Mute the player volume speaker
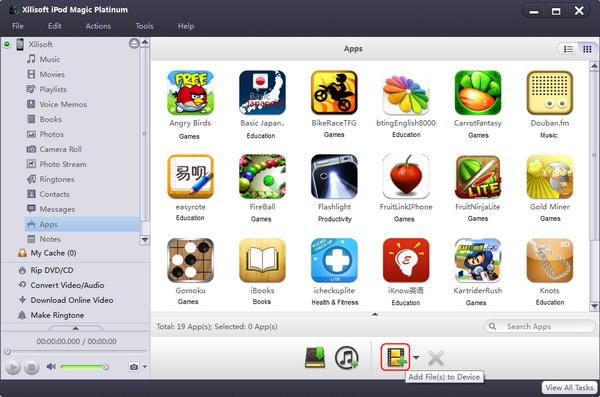Image resolution: width=600 pixels, height=397 pixels. [x=51, y=367]
